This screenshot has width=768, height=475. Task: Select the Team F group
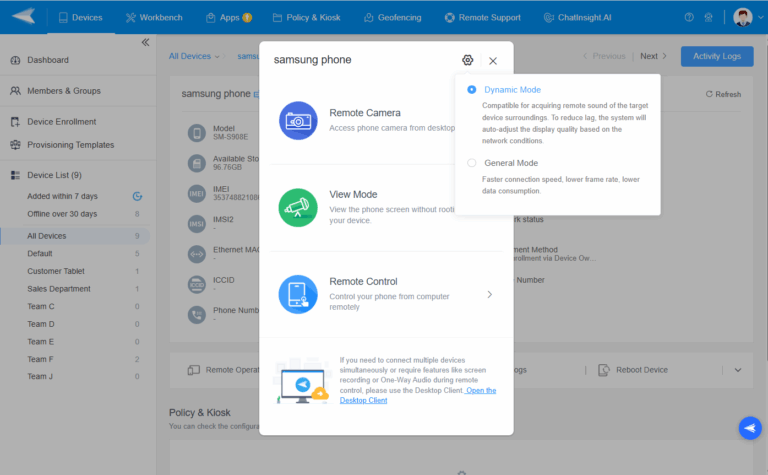tap(40, 359)
